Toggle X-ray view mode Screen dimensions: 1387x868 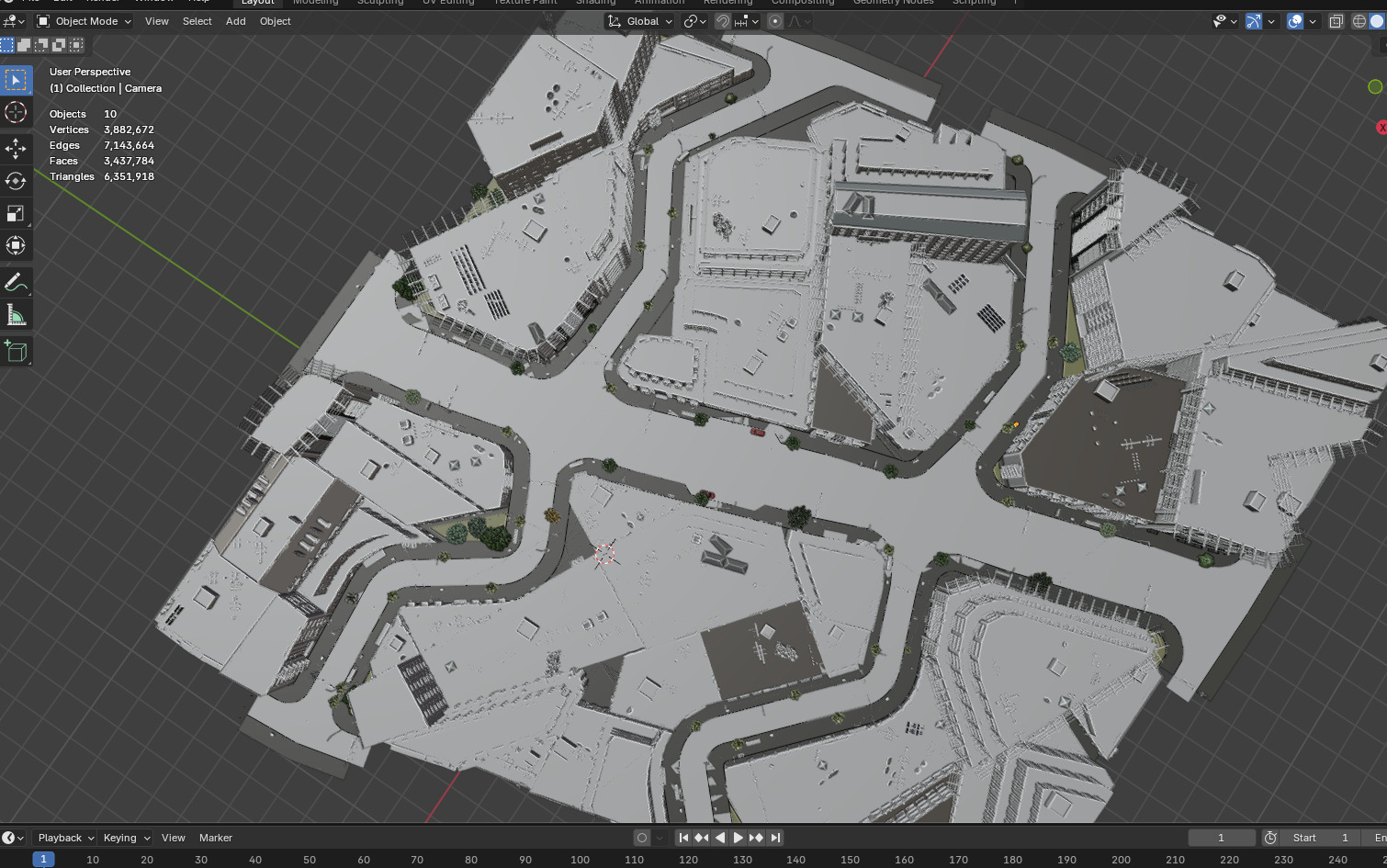1336,21
